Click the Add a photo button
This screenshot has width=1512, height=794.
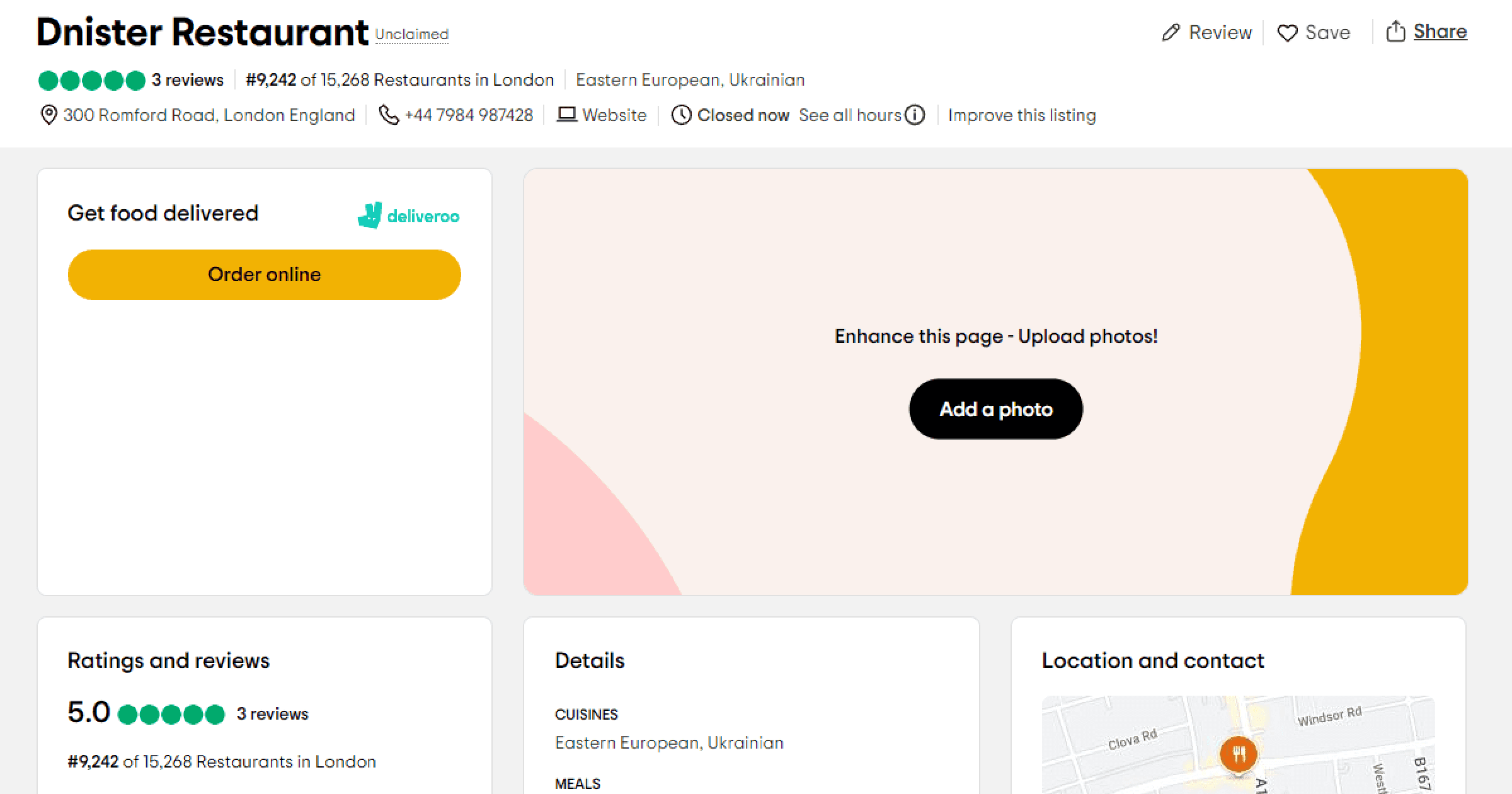coord(996,409)
